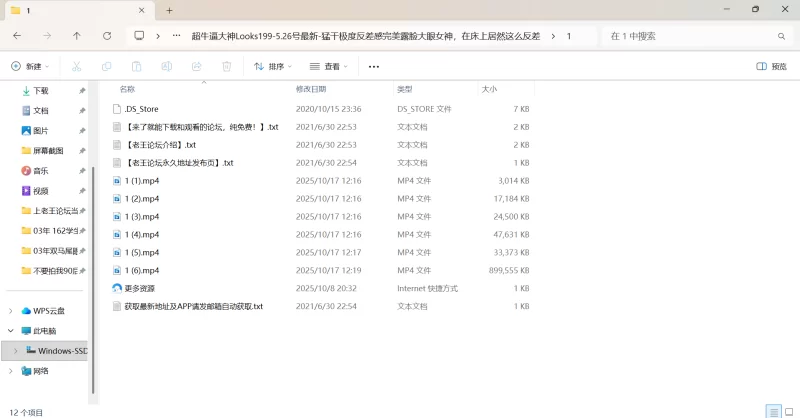Open a new tab with plus button
The image size is (800, 418).
pos(170,10)
